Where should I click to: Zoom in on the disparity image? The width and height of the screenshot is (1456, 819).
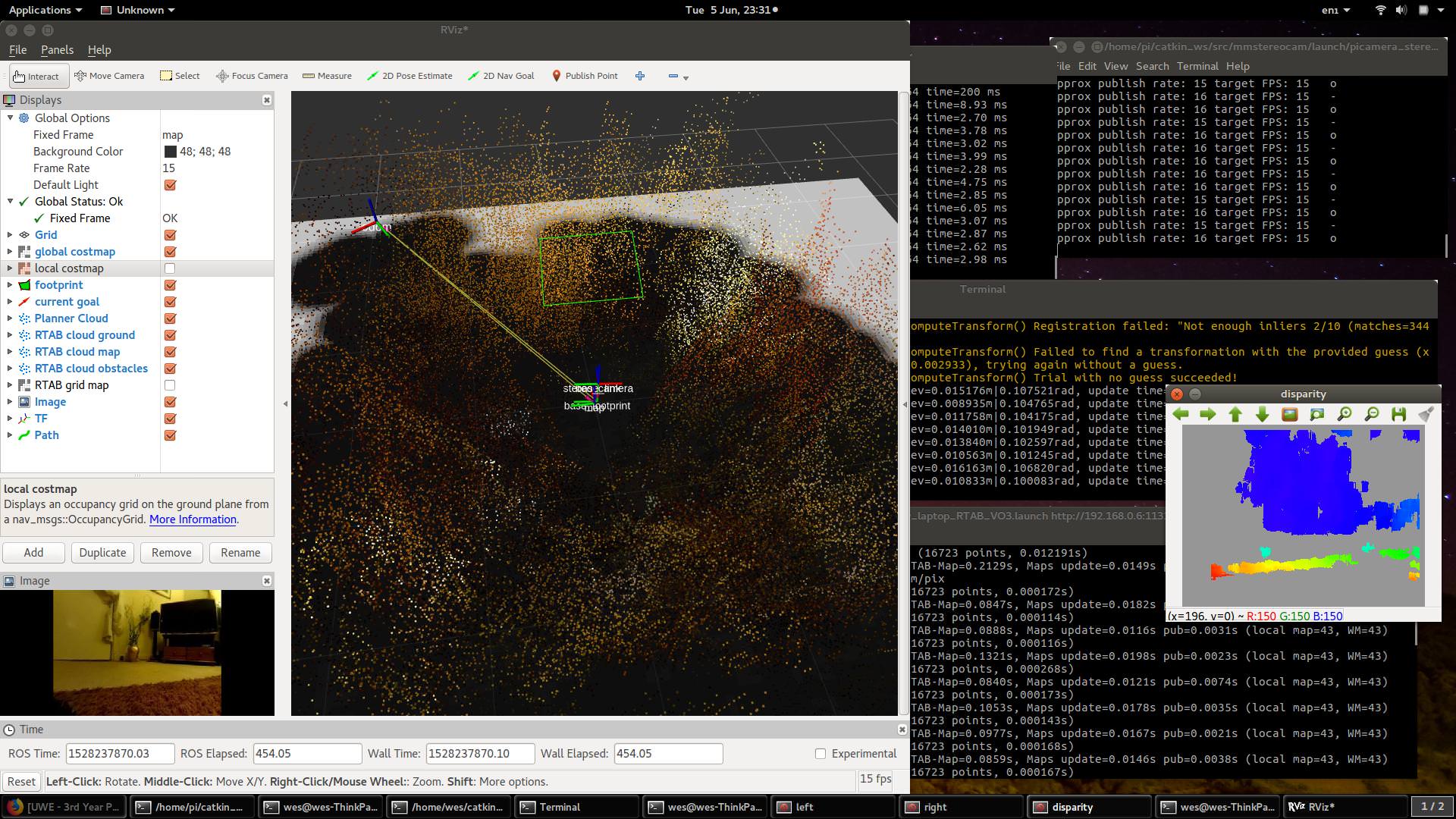point(1344,414)
